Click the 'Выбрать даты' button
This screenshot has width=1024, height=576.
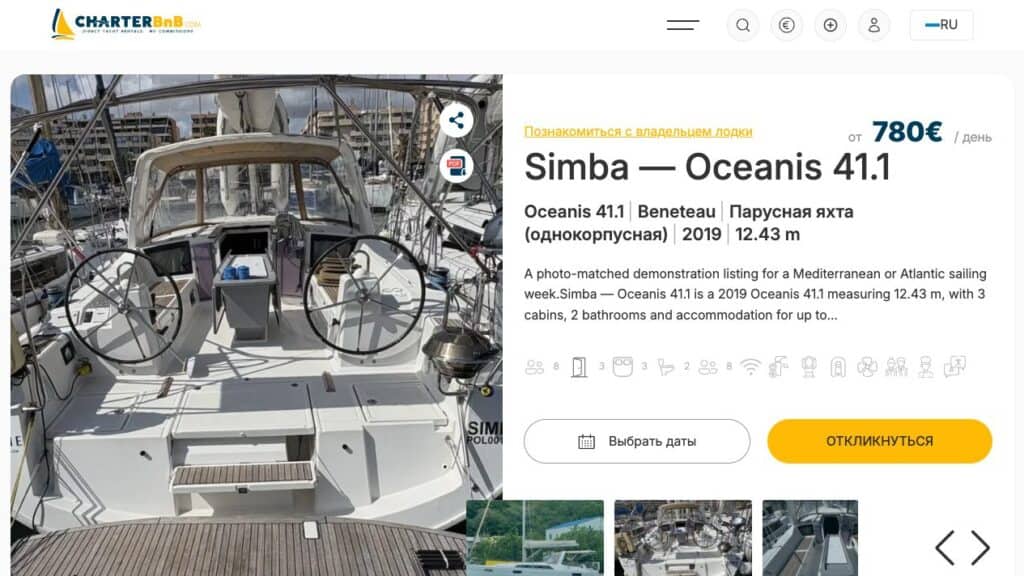pos(637,441)
